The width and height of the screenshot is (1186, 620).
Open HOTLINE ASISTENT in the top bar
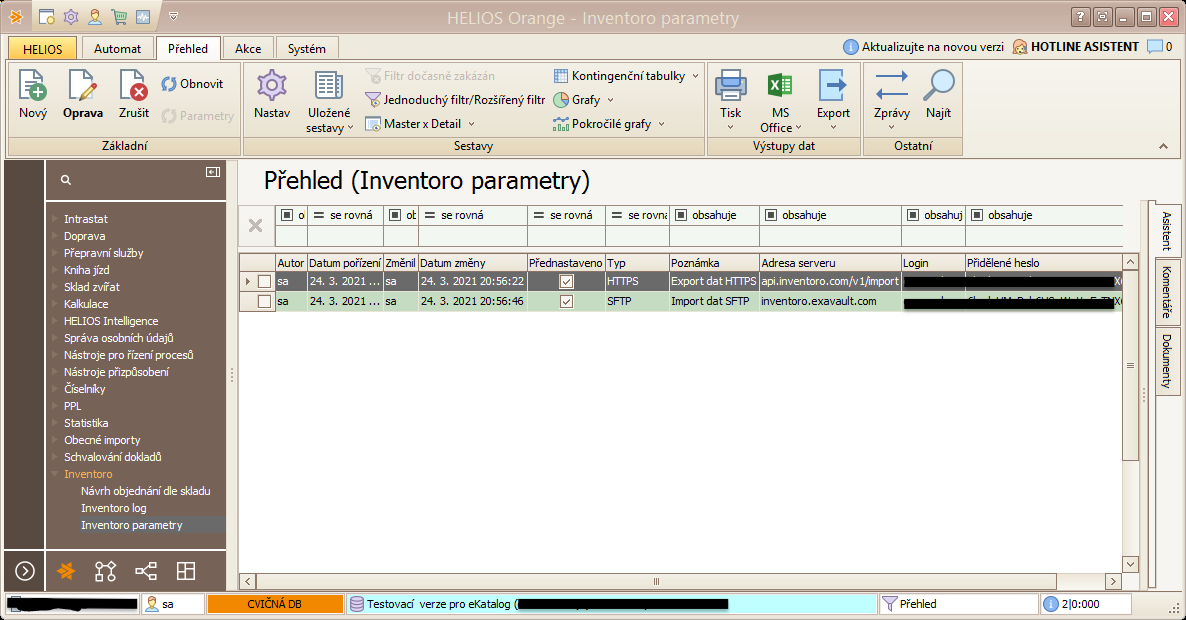point(1078,46)
